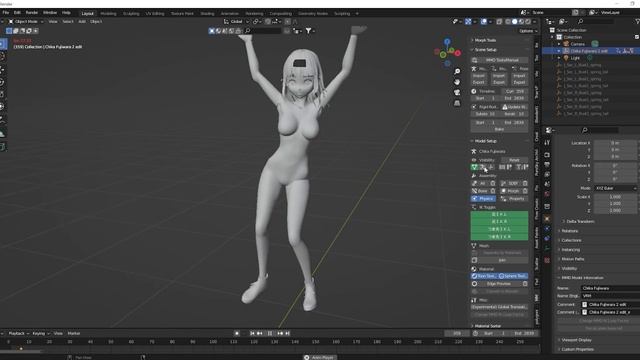Open the Object Mode dropdown
The width and height of the screenshot is (640, 360).
point(26,21)
